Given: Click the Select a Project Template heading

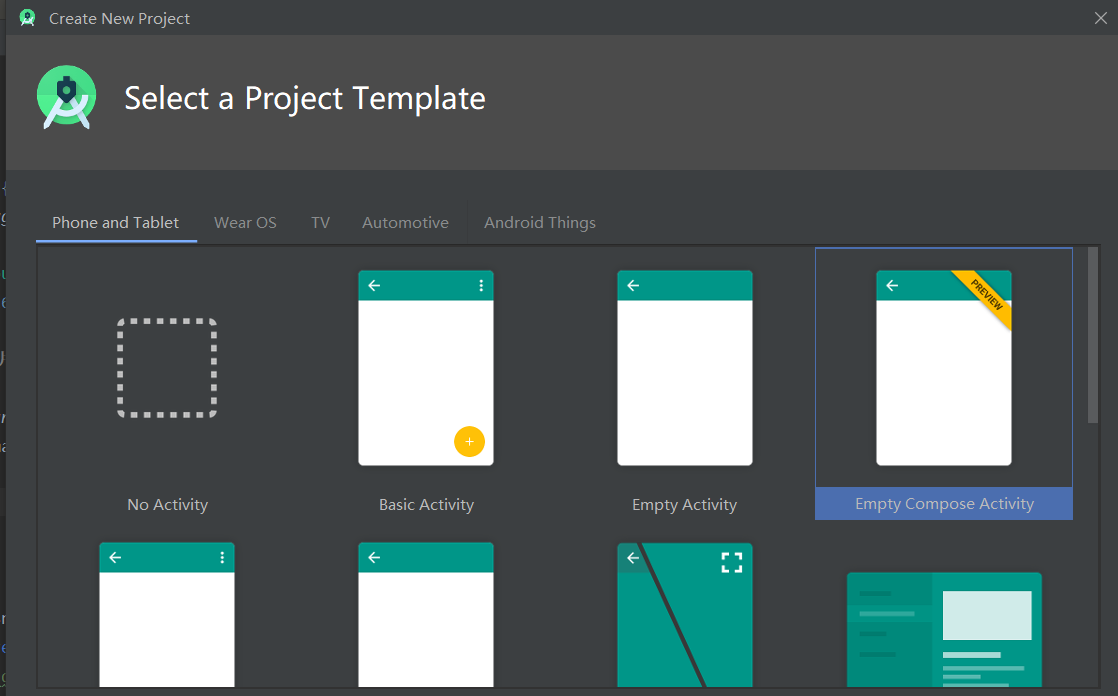Looking at the screenshot, I should click(x=304, y=98).
